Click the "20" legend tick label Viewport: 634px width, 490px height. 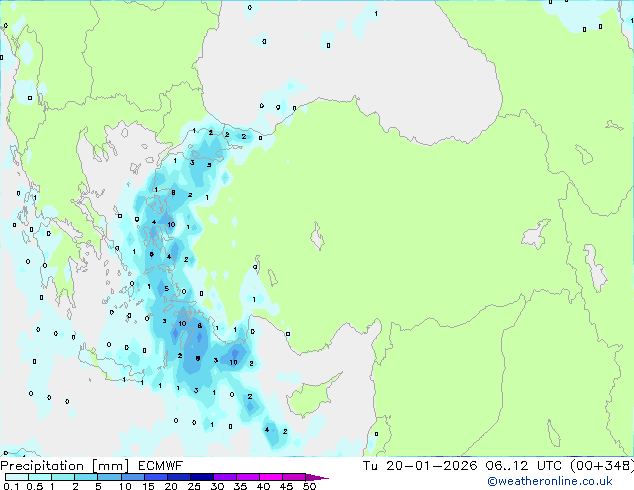pos(171,486)
